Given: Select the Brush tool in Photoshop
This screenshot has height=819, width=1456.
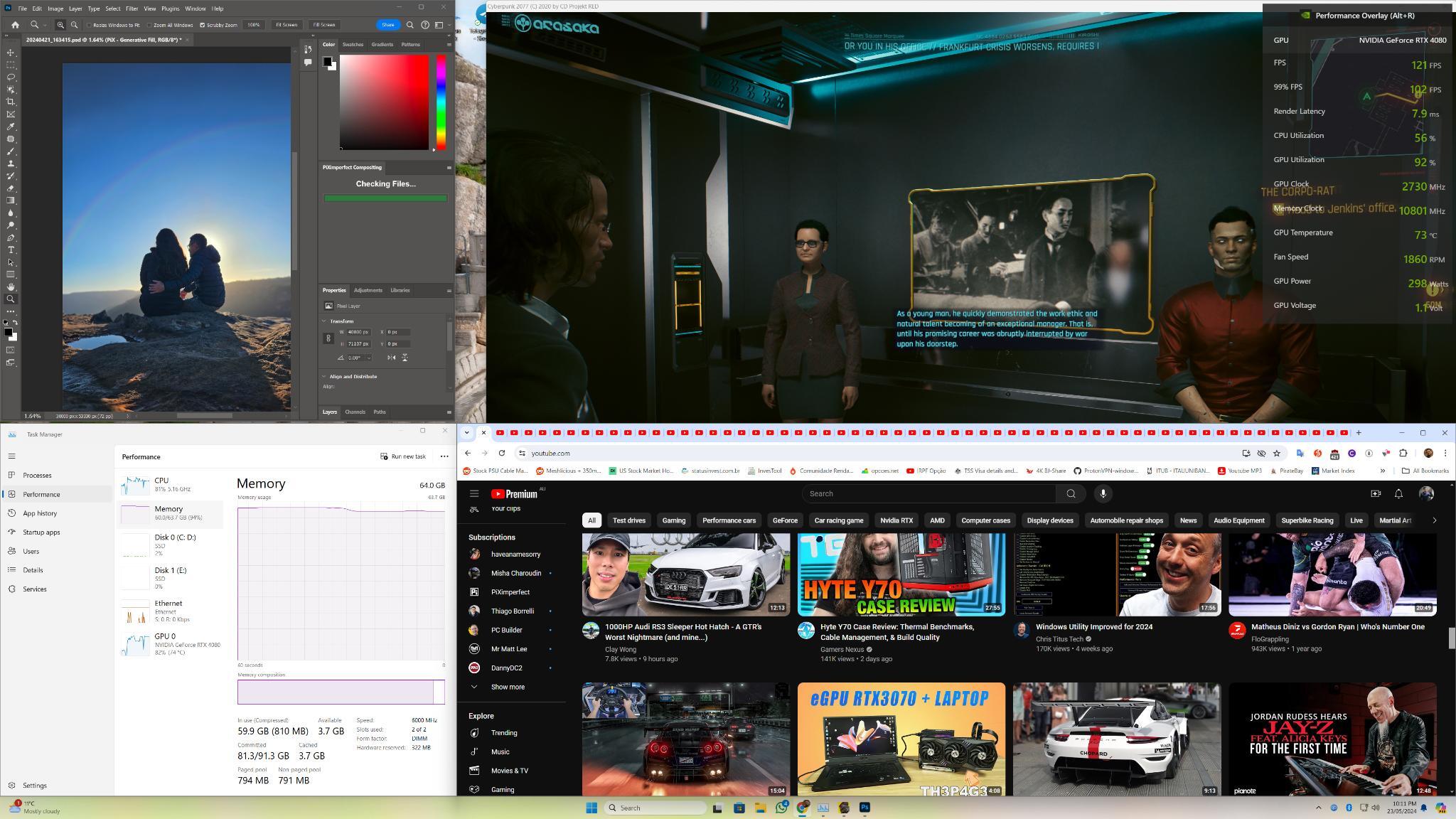Looking at the screenshot, I should (x=11, y=151).
